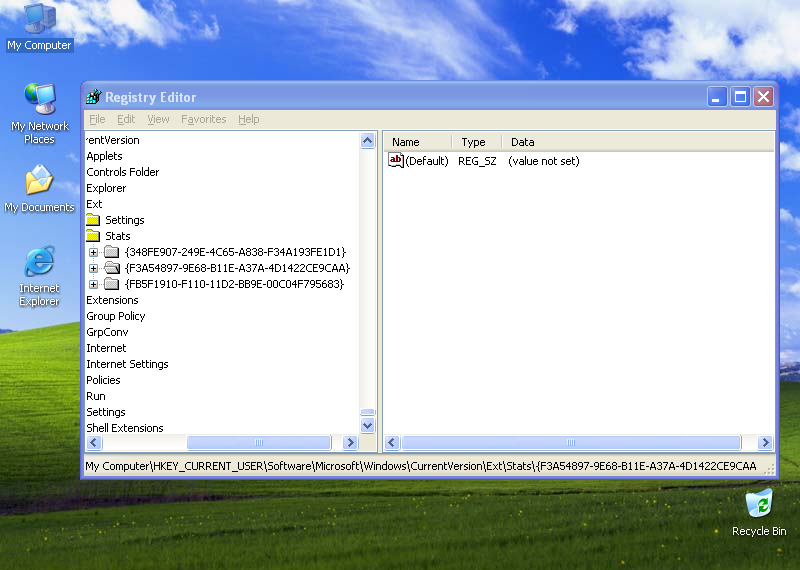Open the Help menu
Viewport: 800px width, 570px height.
click(x=248, y=119)
